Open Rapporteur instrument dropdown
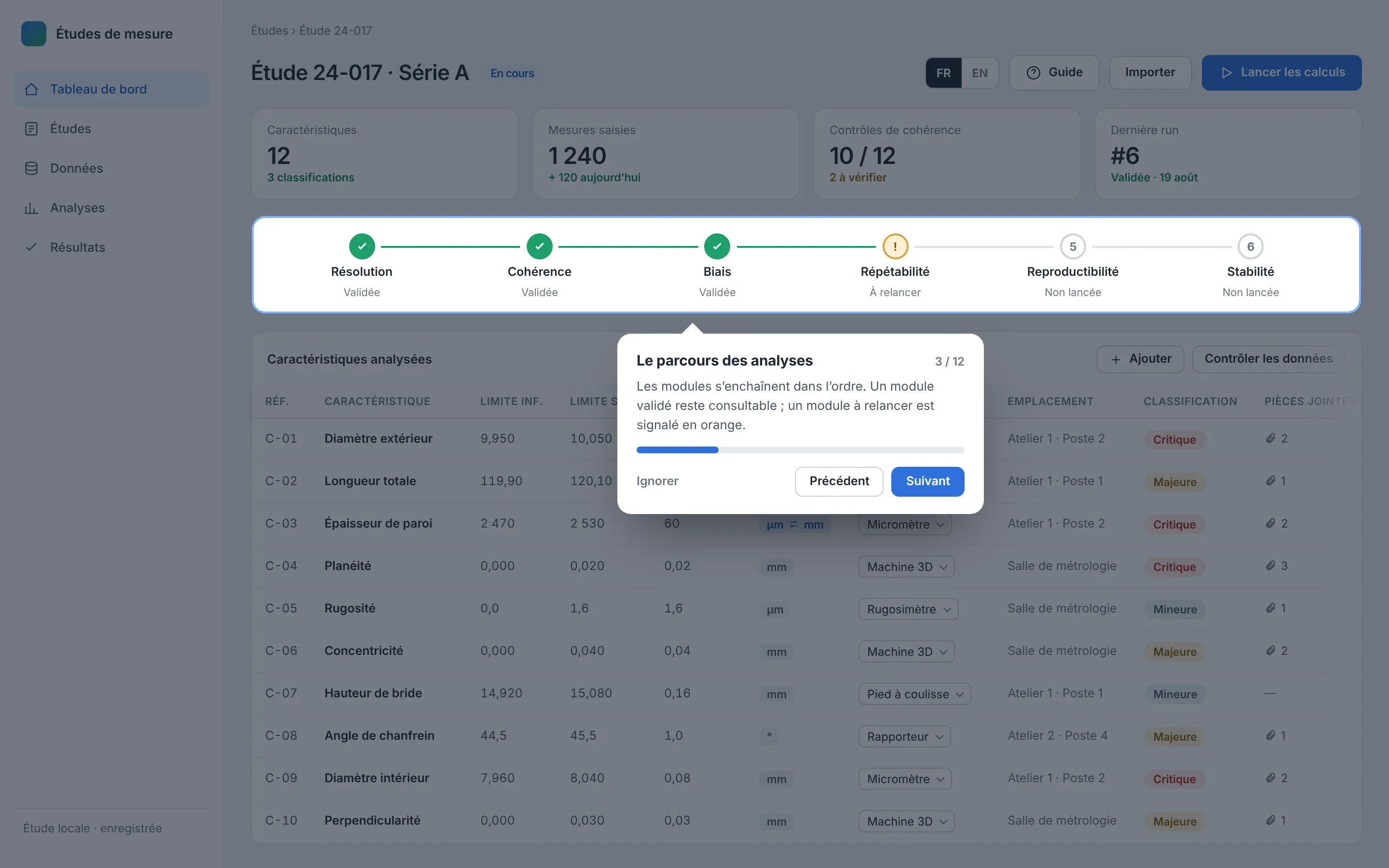The image size is (1389, 868). coord(905,737)
